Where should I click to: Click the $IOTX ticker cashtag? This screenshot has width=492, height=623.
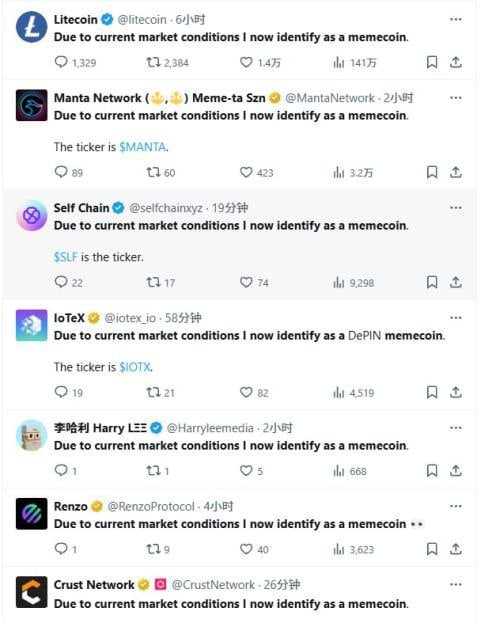pyautogui.click(x=135, y=367)
